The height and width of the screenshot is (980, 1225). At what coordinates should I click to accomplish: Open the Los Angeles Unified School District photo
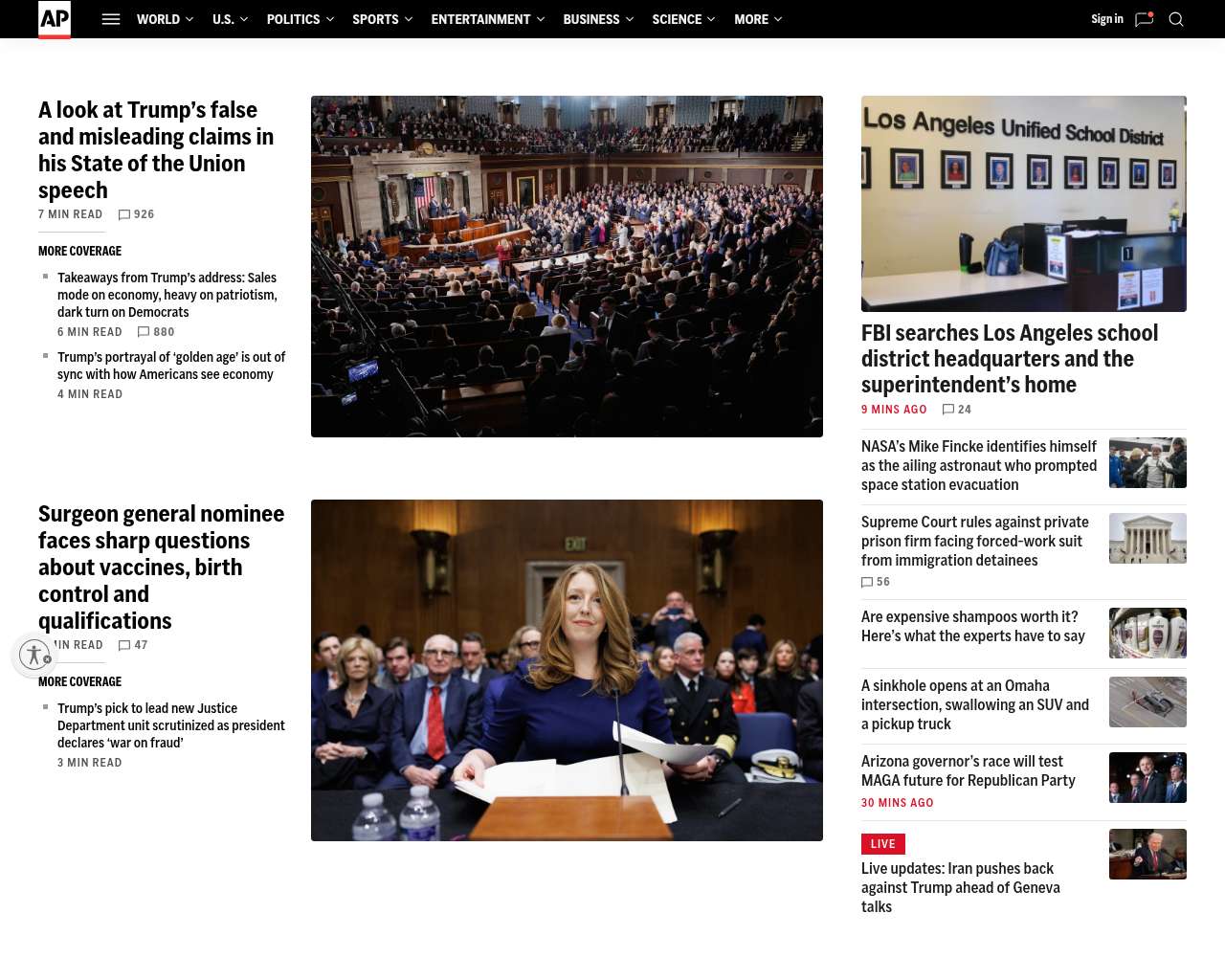click(1024, 204)
